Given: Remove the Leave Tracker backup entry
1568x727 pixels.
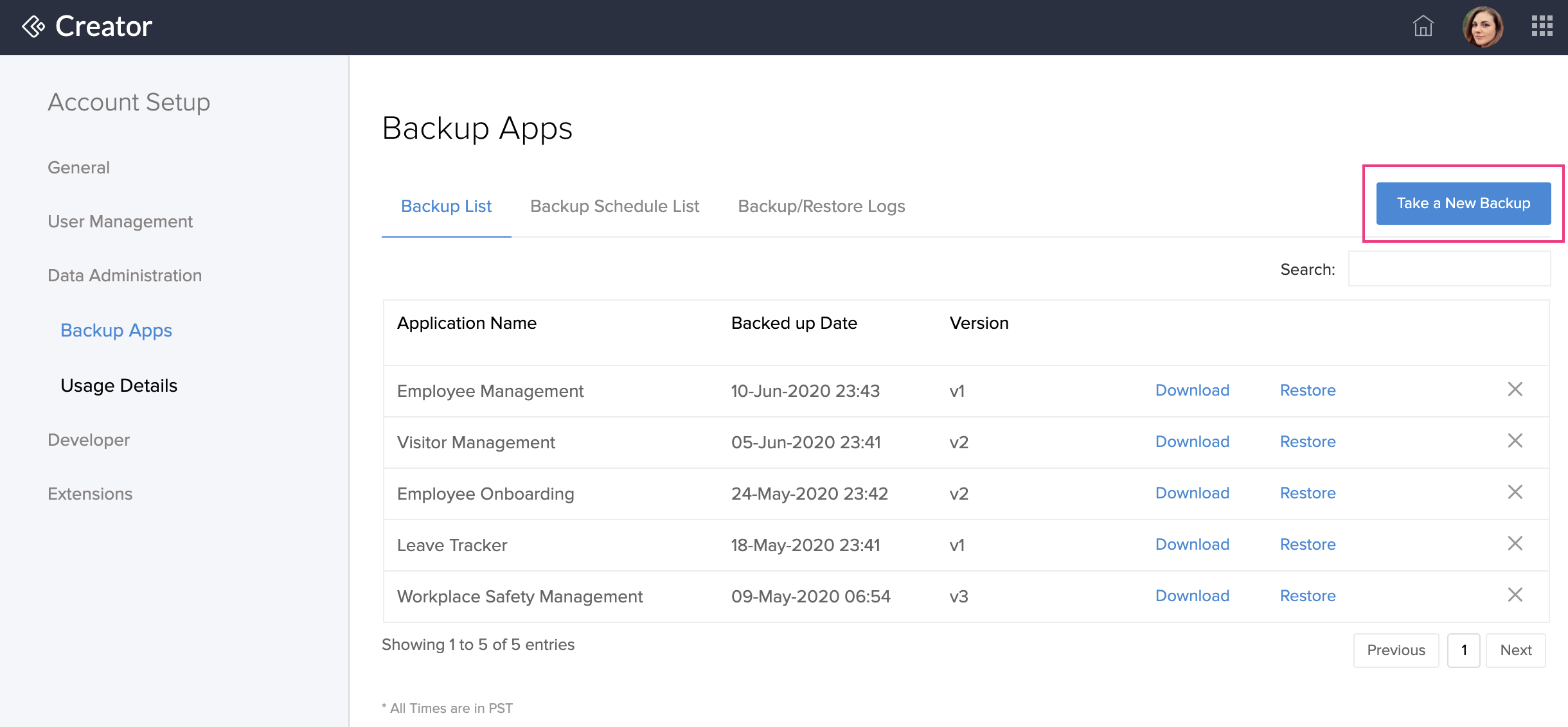Looking at the screenshot, I should pyautogui.click(x=1515, y=543).
